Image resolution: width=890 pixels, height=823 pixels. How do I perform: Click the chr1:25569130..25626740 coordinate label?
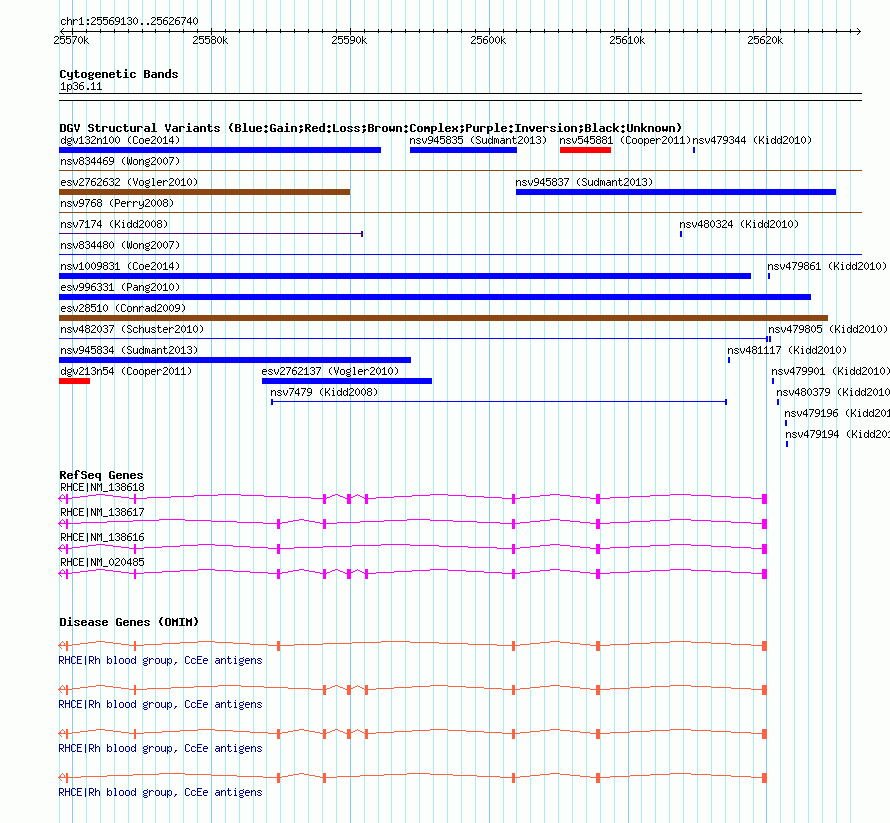(x=129, y=22)
